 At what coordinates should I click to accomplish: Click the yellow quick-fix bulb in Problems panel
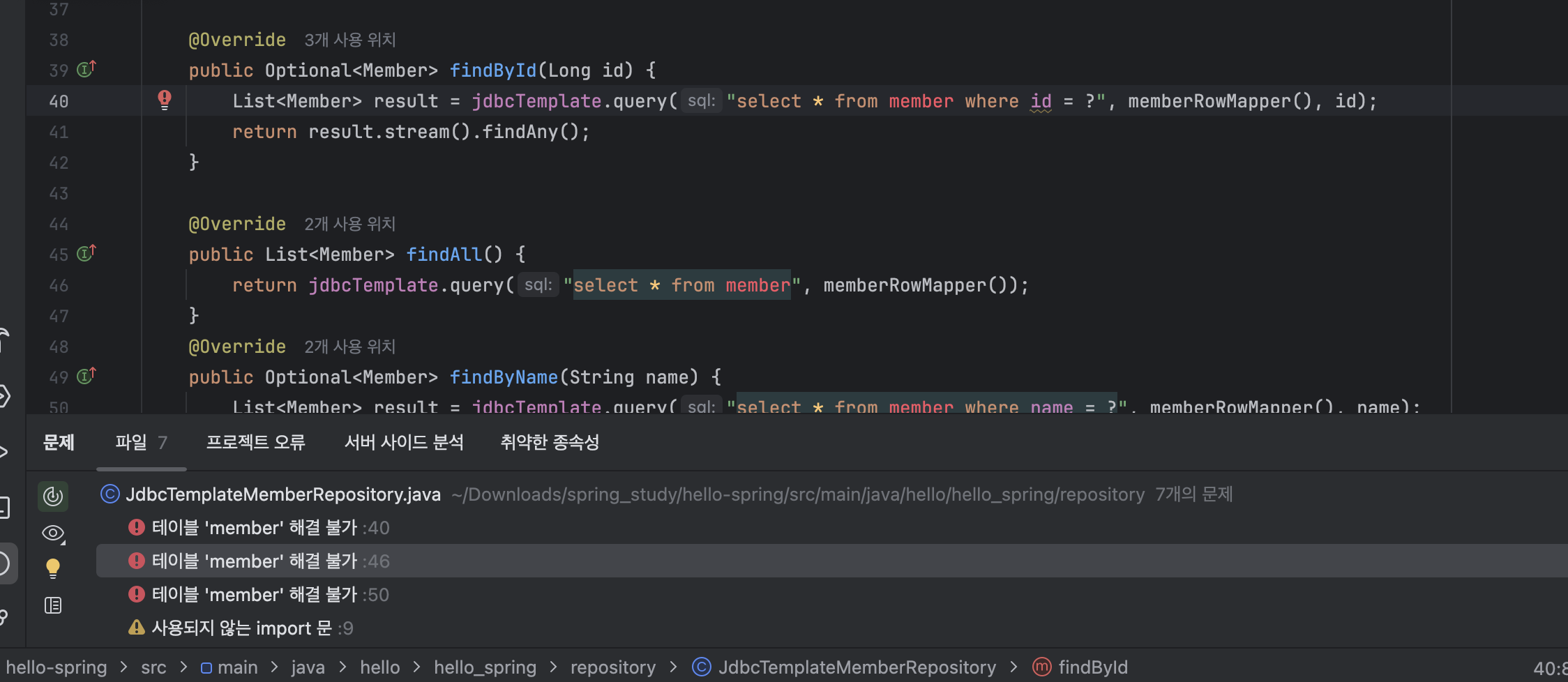coord(53,569)
